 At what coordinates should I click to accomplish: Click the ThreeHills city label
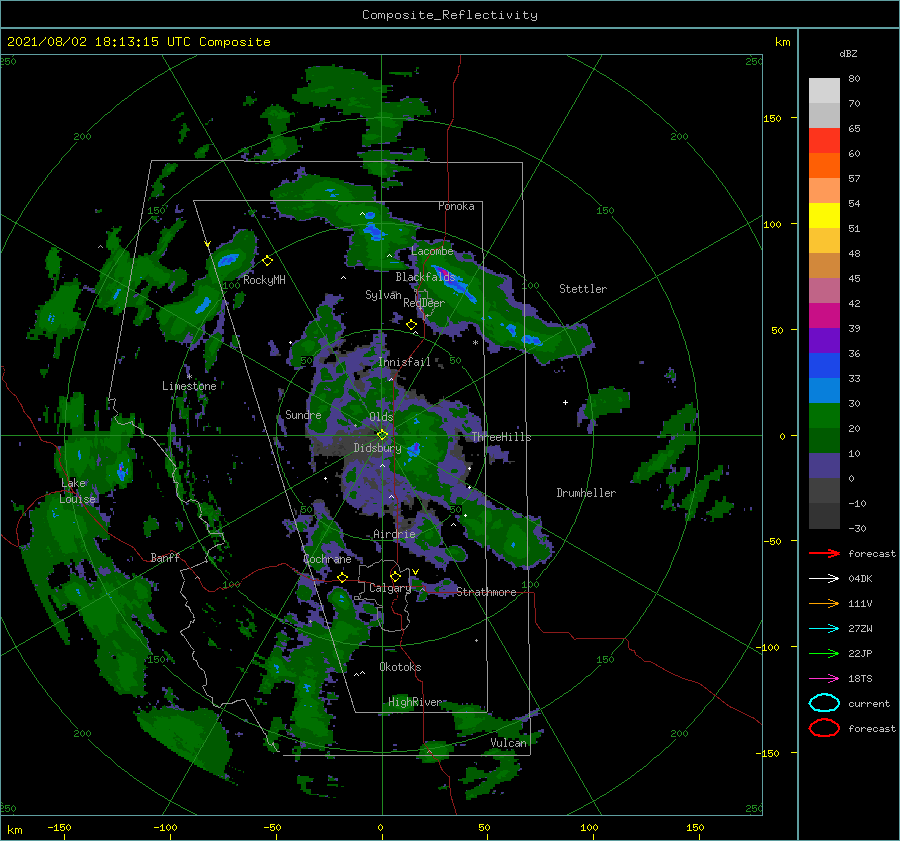501,437
